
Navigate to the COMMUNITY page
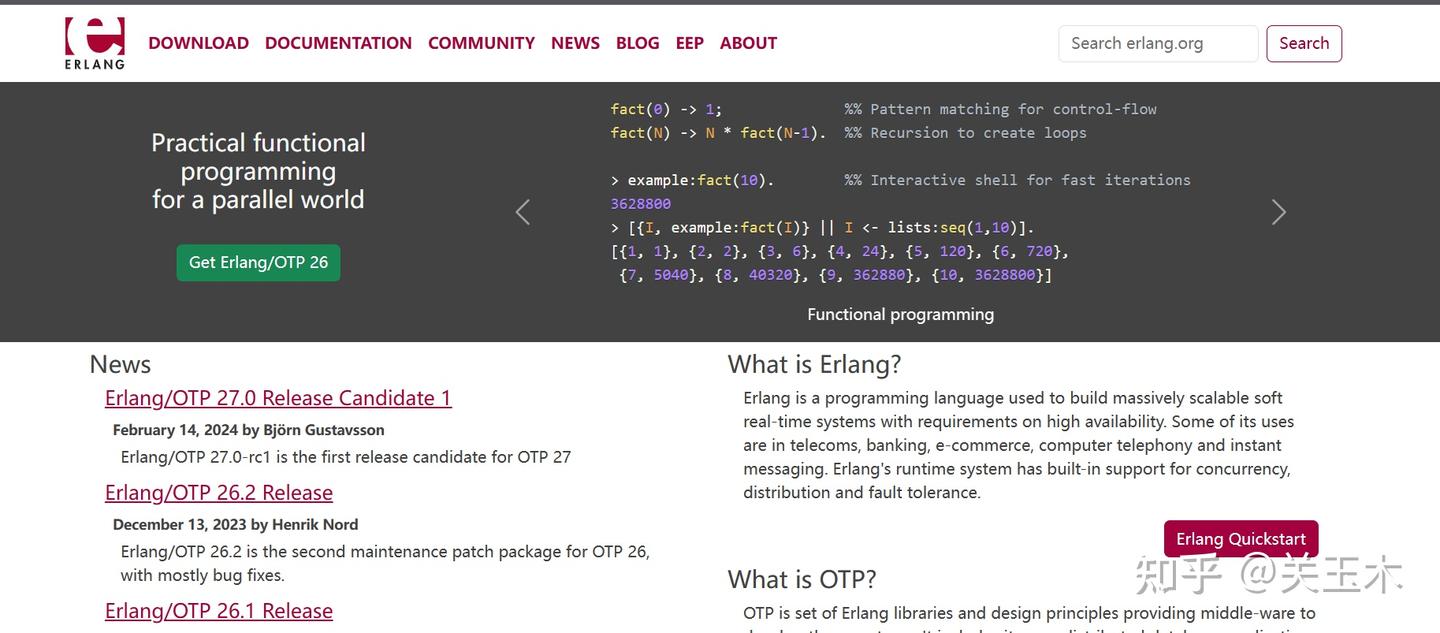(481, 43)
